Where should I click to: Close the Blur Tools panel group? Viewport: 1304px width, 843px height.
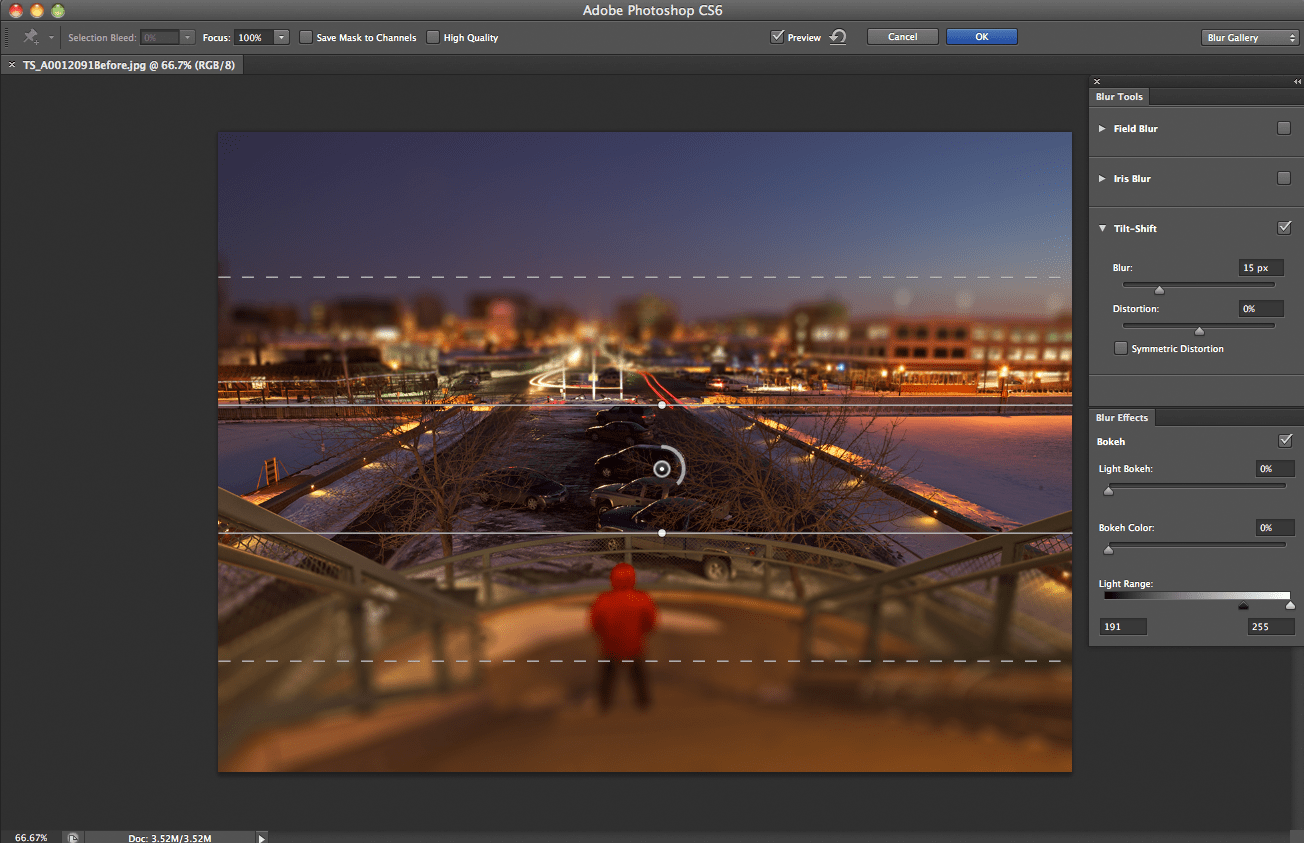1097,82
